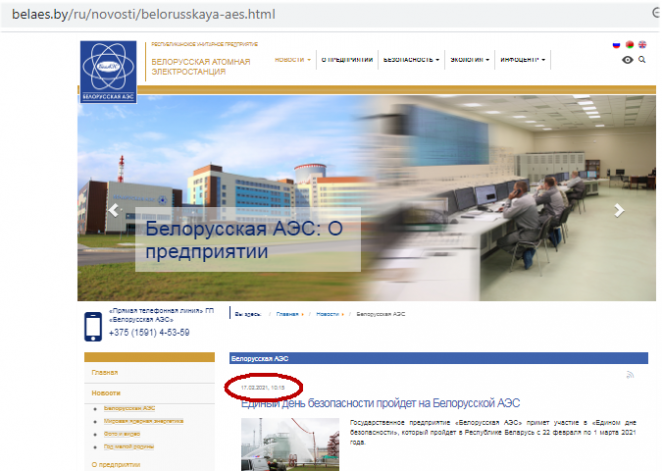Switch site language to English flag
The height and width of the screenshot is (471, 662).
click(642, 45)
